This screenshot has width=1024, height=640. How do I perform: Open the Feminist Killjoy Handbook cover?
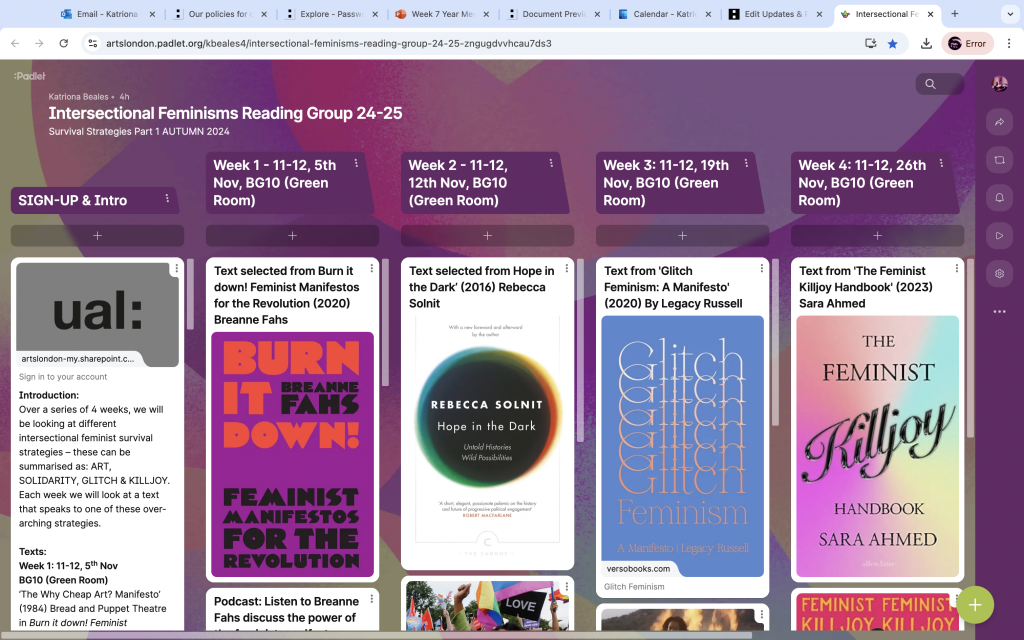(x=878, y=446)
